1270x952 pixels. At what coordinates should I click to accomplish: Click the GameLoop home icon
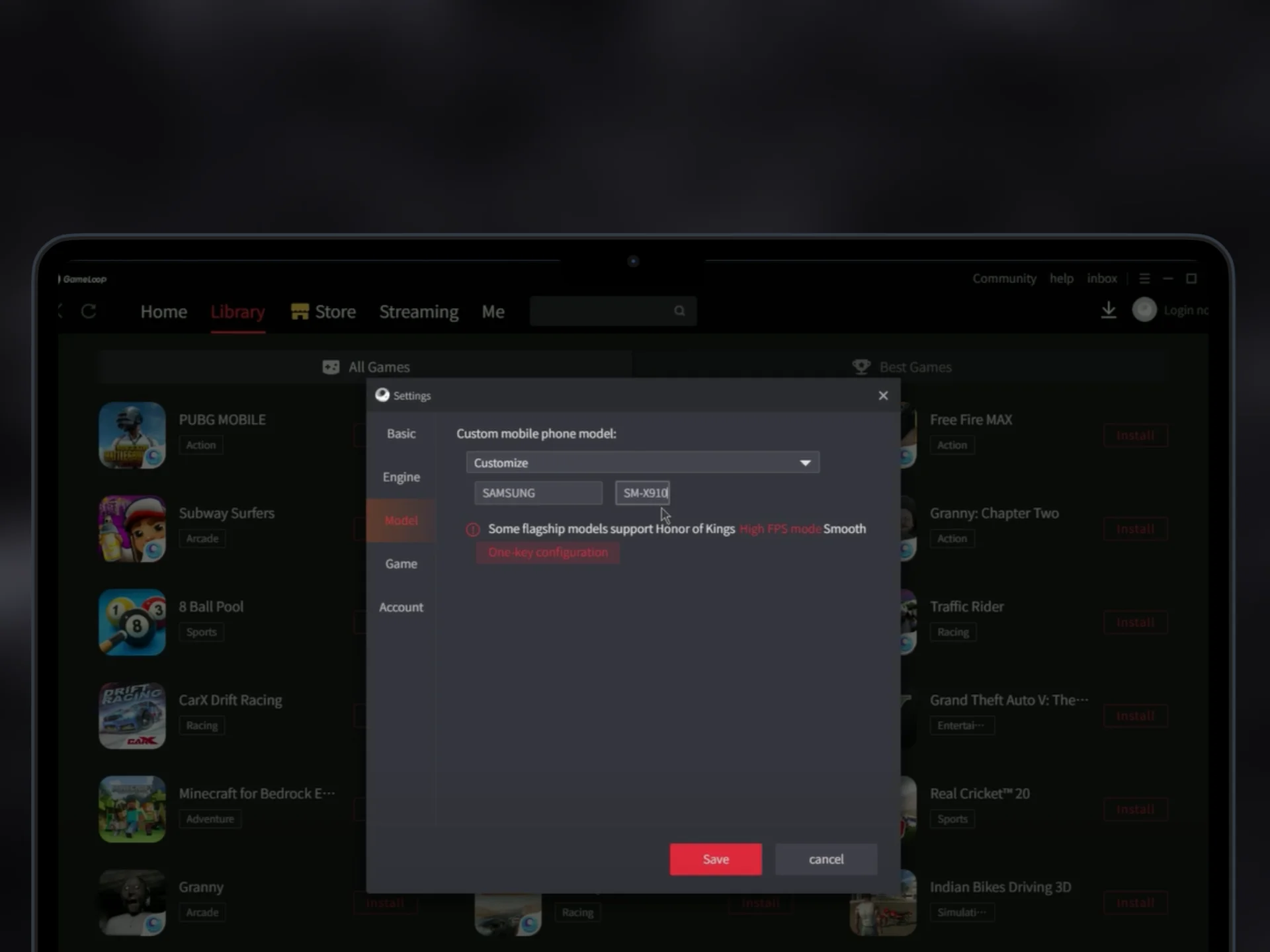pos(163,311)
